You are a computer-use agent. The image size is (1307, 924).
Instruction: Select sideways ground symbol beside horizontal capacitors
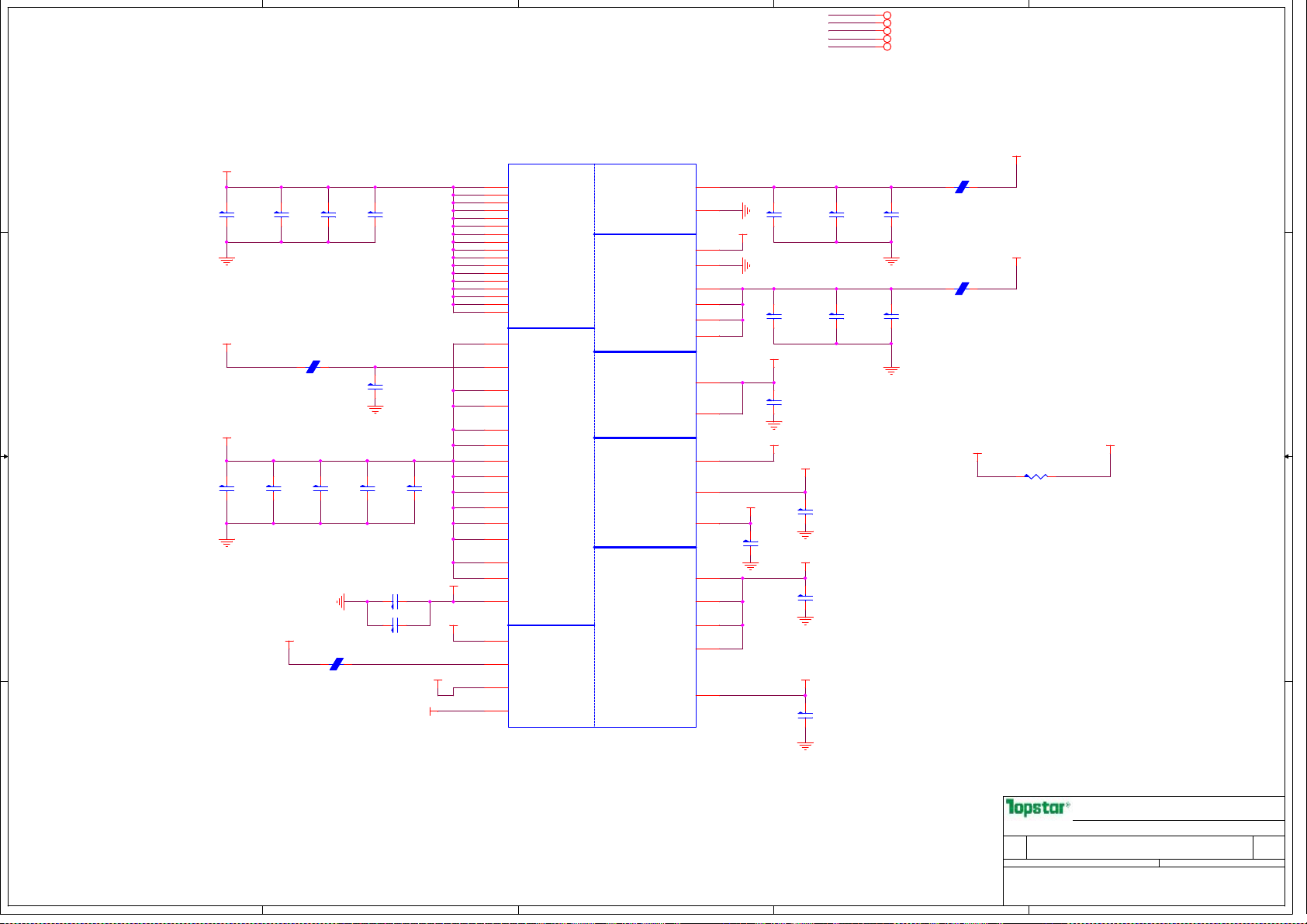[341, 601]
